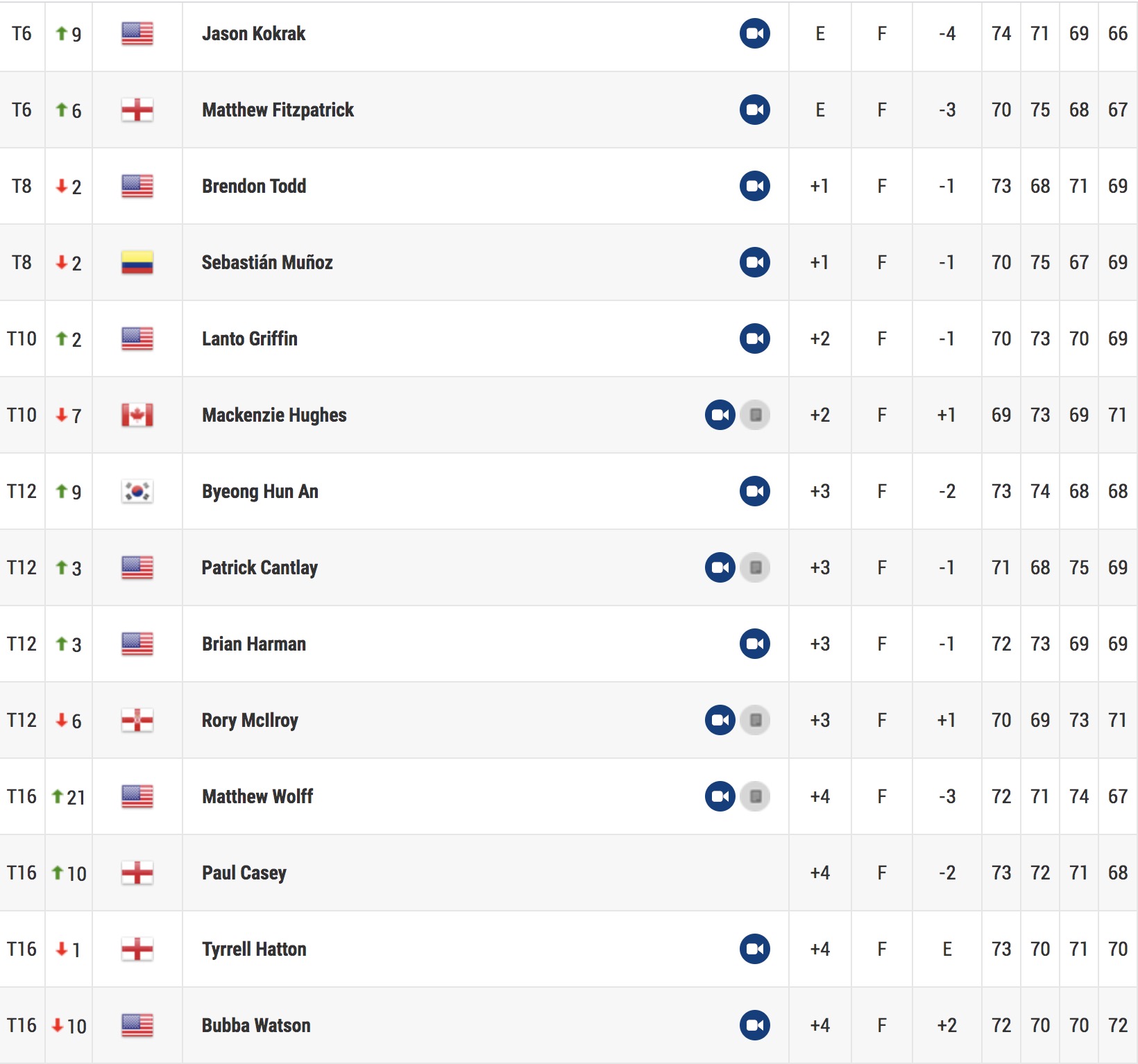
Task: Play Byeong Hun An's video icon
Action: click(x=755, y=491)
